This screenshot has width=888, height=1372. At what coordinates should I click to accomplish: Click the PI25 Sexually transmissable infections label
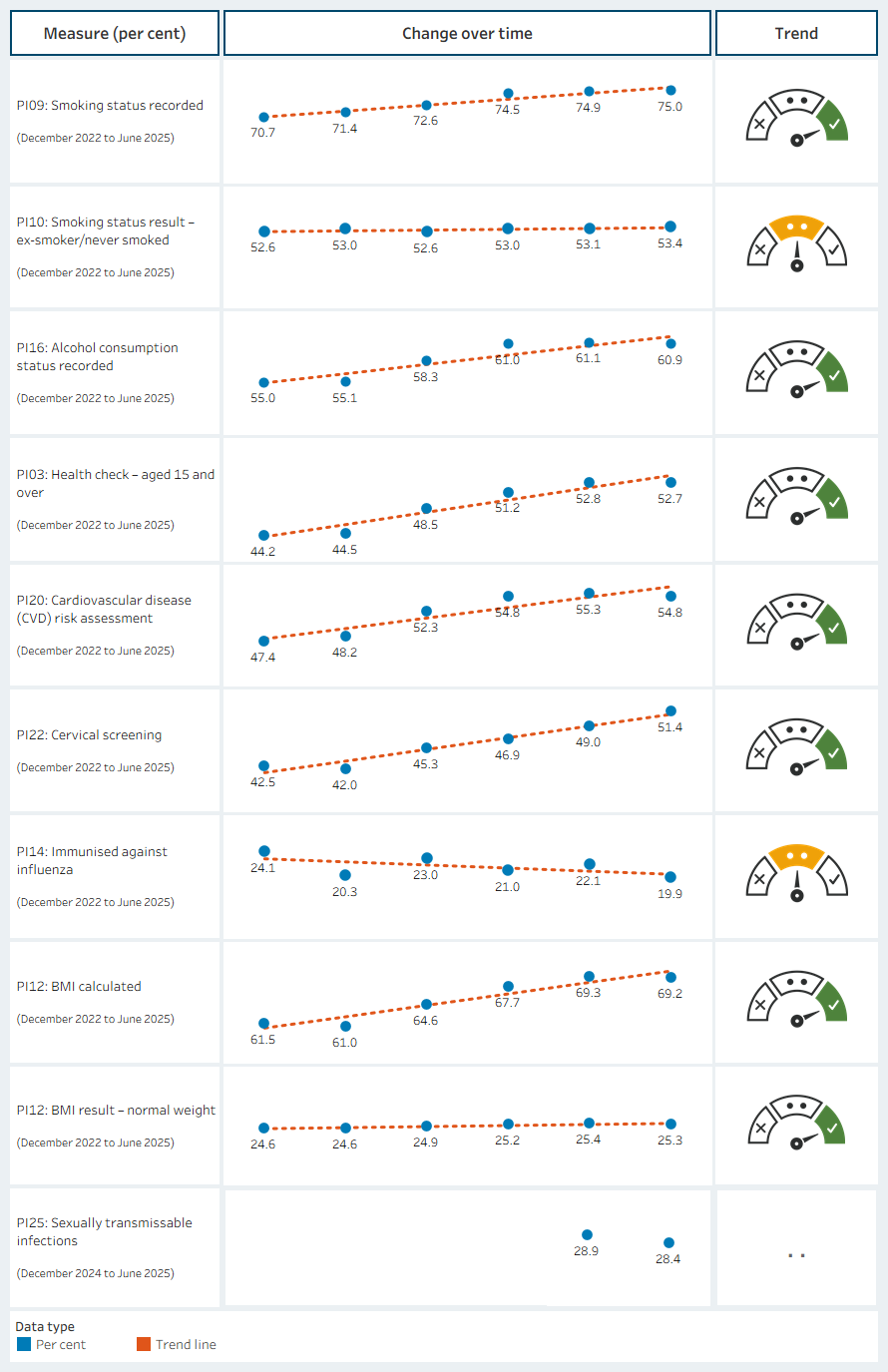(105, 1231)
